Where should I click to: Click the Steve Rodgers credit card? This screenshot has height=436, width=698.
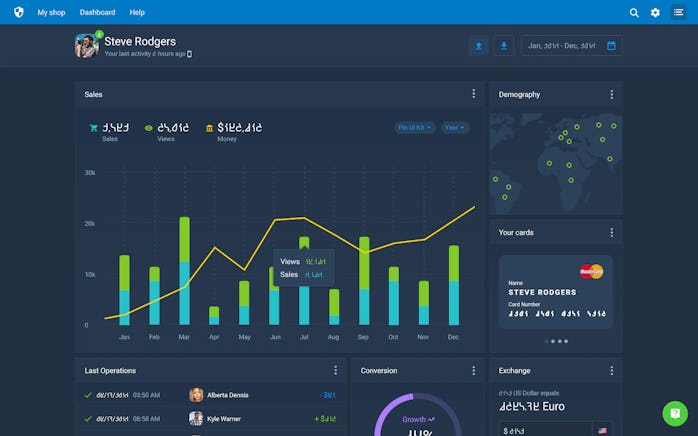[x=556, y=292]
